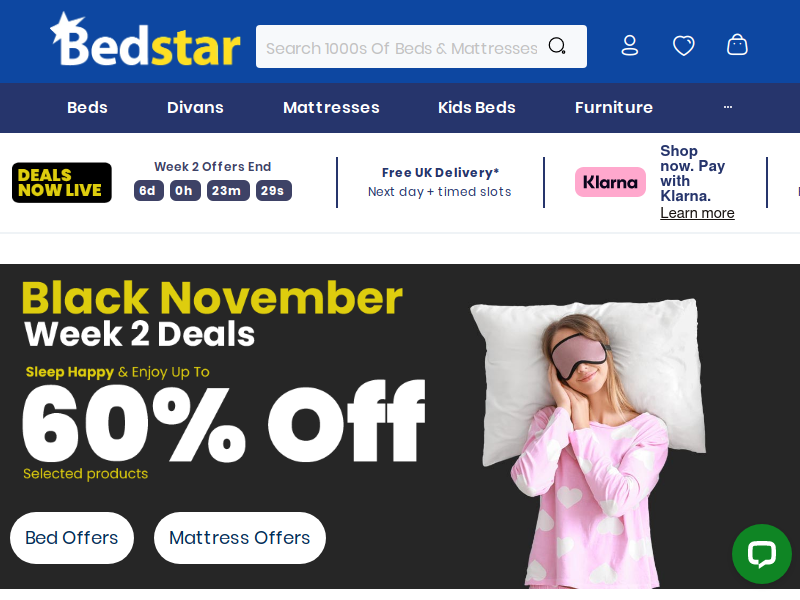Screen dimensions: 800x600
Task: Open the user account icon
Action: 630,45
